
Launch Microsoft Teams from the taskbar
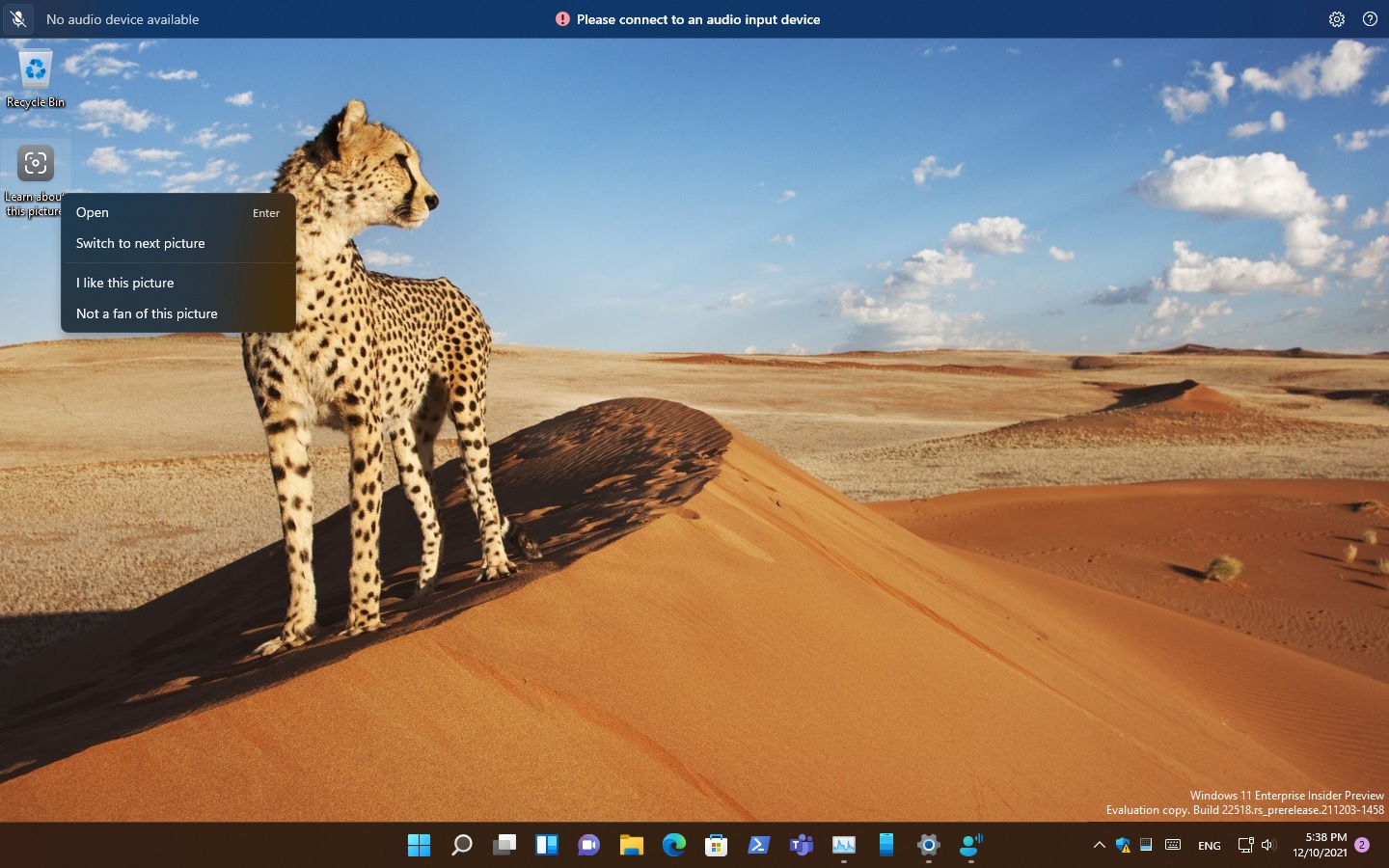801,845
